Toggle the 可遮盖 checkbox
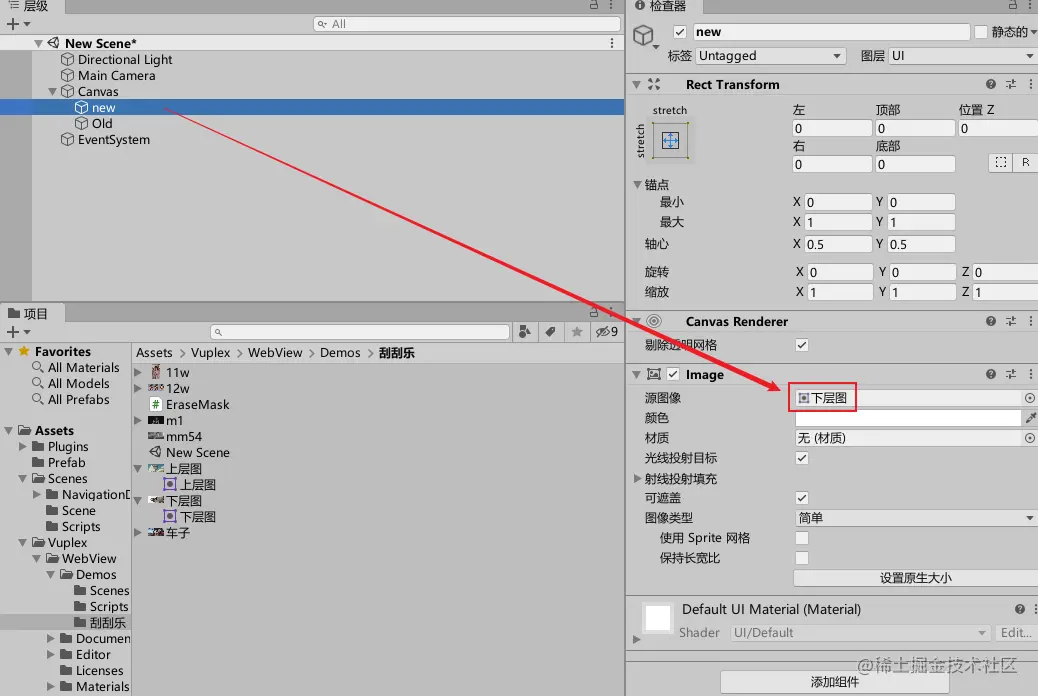Viewport: 1038px width, 696px height. 802,498
